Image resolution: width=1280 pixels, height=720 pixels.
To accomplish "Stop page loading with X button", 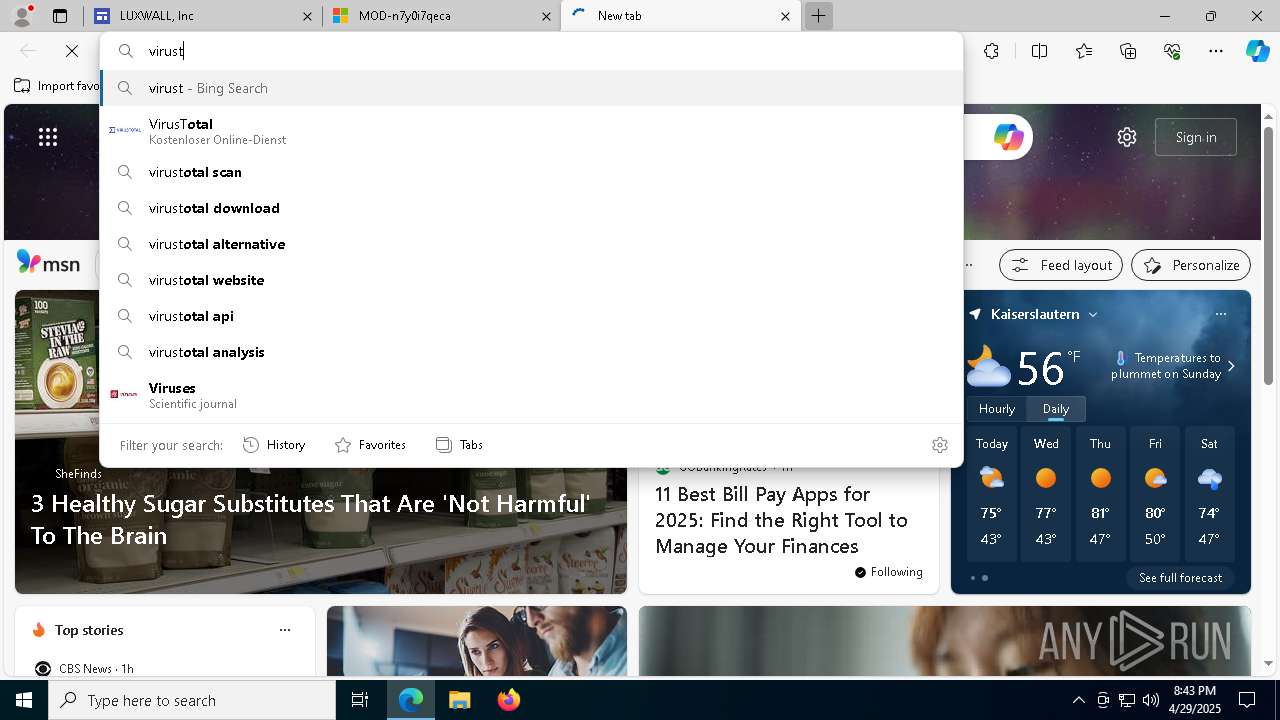I will point(72,51).
